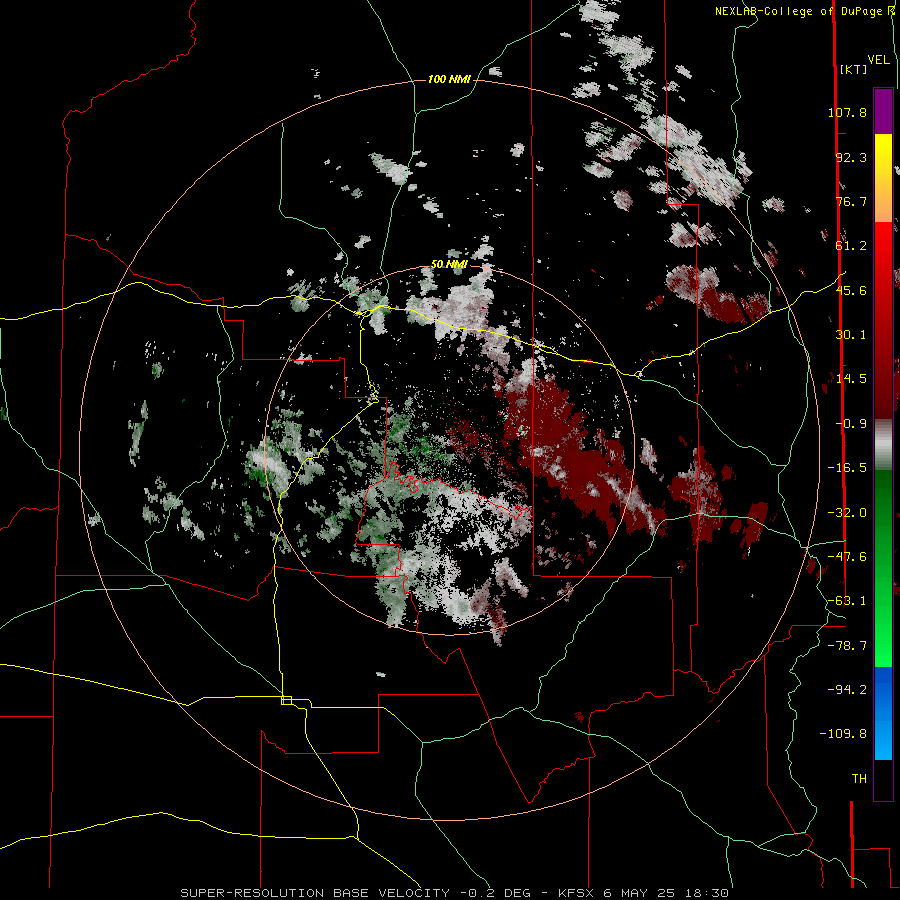The height and width of the screenshot is (900, 900).
Task: Click the 50 NMI range ring label
Action: tap(449, 264)
